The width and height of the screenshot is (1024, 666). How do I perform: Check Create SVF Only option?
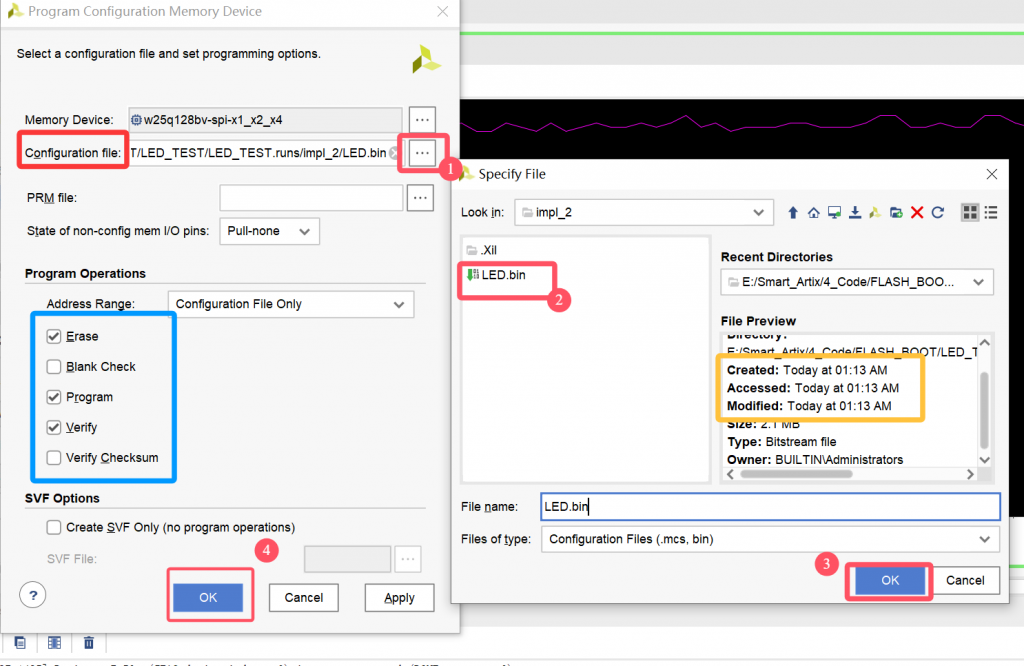coord(53,527)
